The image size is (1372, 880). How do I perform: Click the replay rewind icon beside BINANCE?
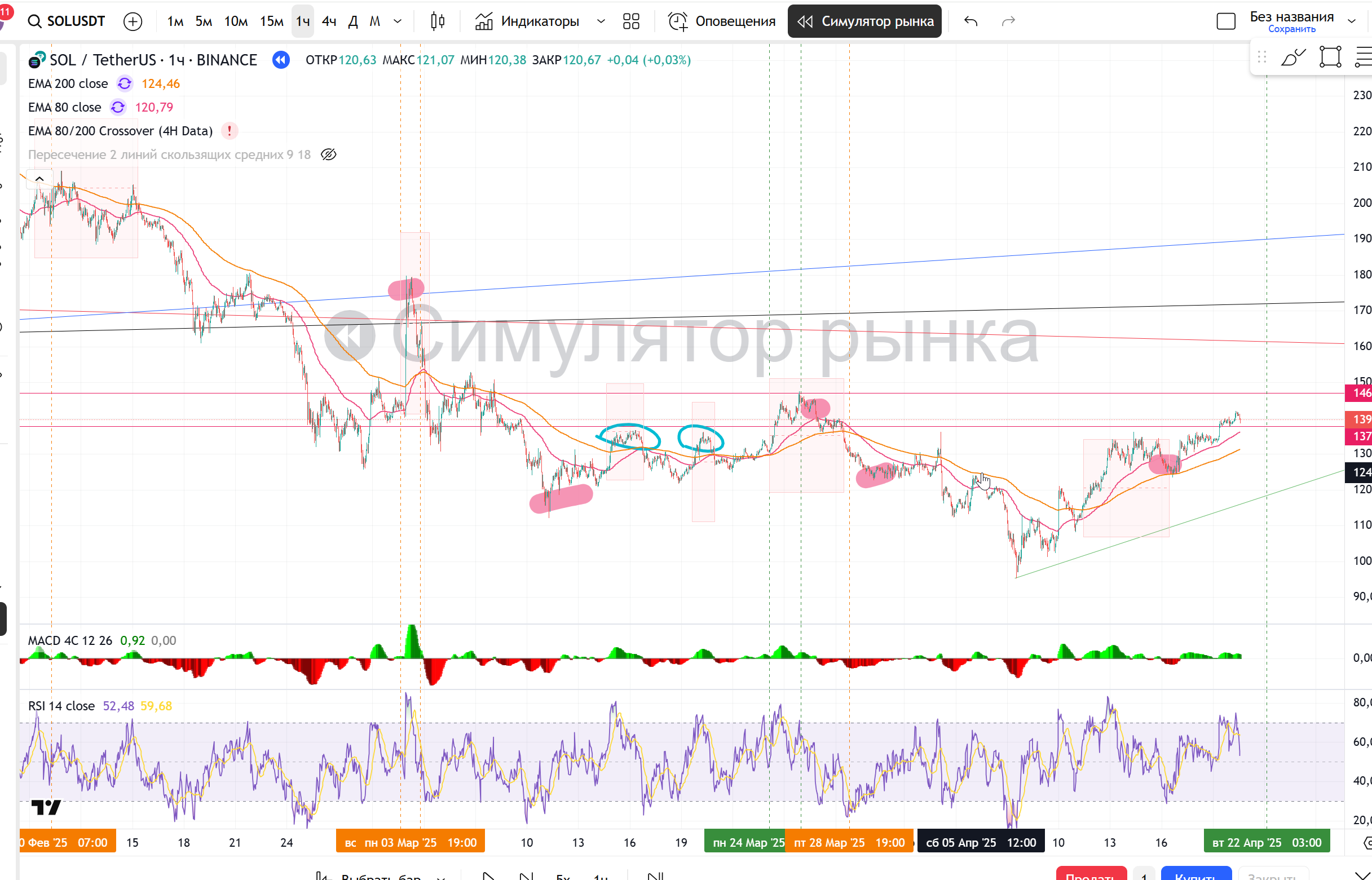(x=281, y=59)
